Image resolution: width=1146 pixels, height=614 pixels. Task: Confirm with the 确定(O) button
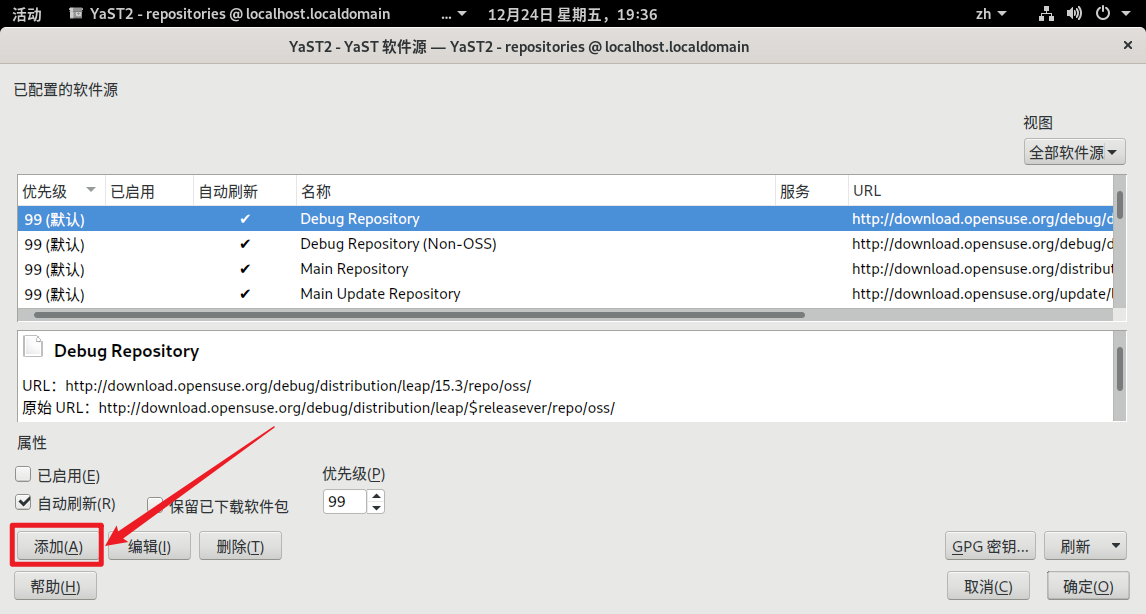click(x=1088, y=586)
